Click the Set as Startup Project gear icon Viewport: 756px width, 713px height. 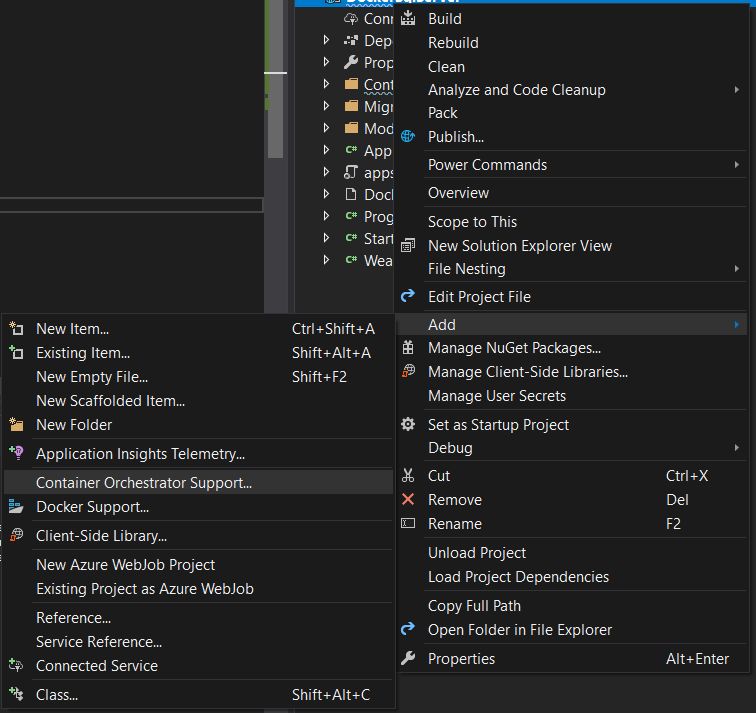coord(408,424)
